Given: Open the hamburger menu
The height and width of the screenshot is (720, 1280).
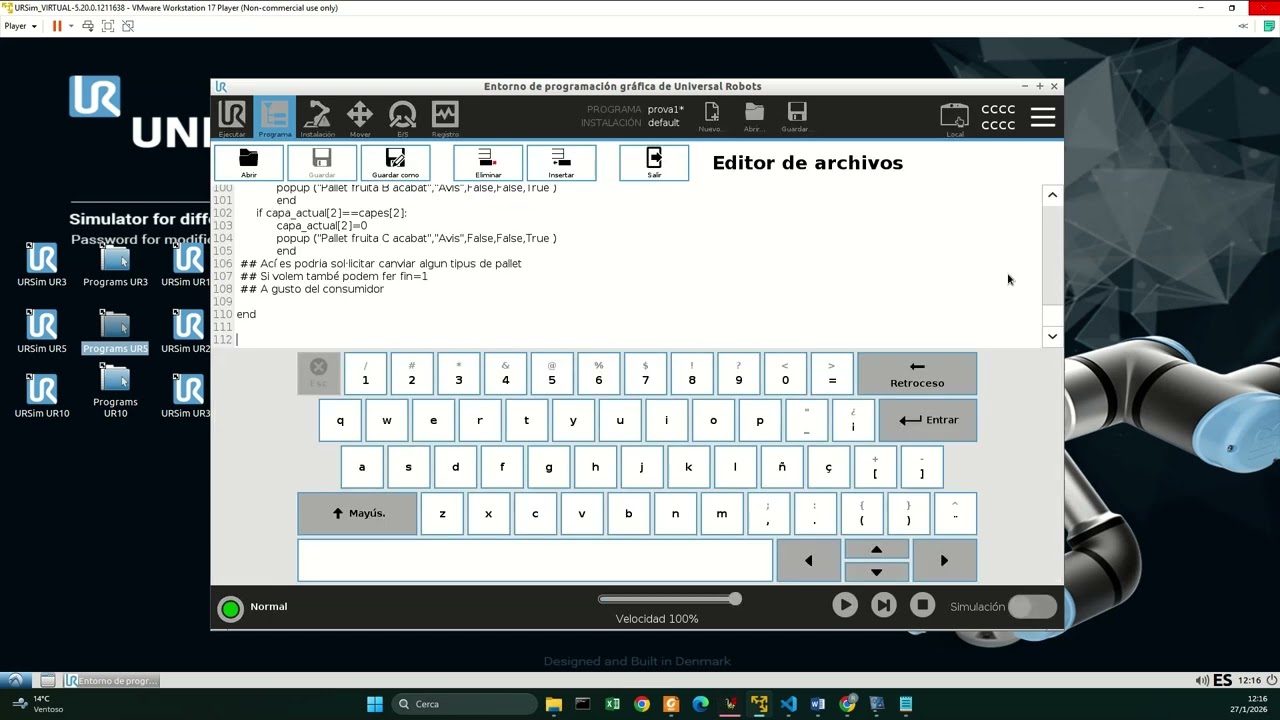Looking at the screenshot, I should coord(1043,117).
